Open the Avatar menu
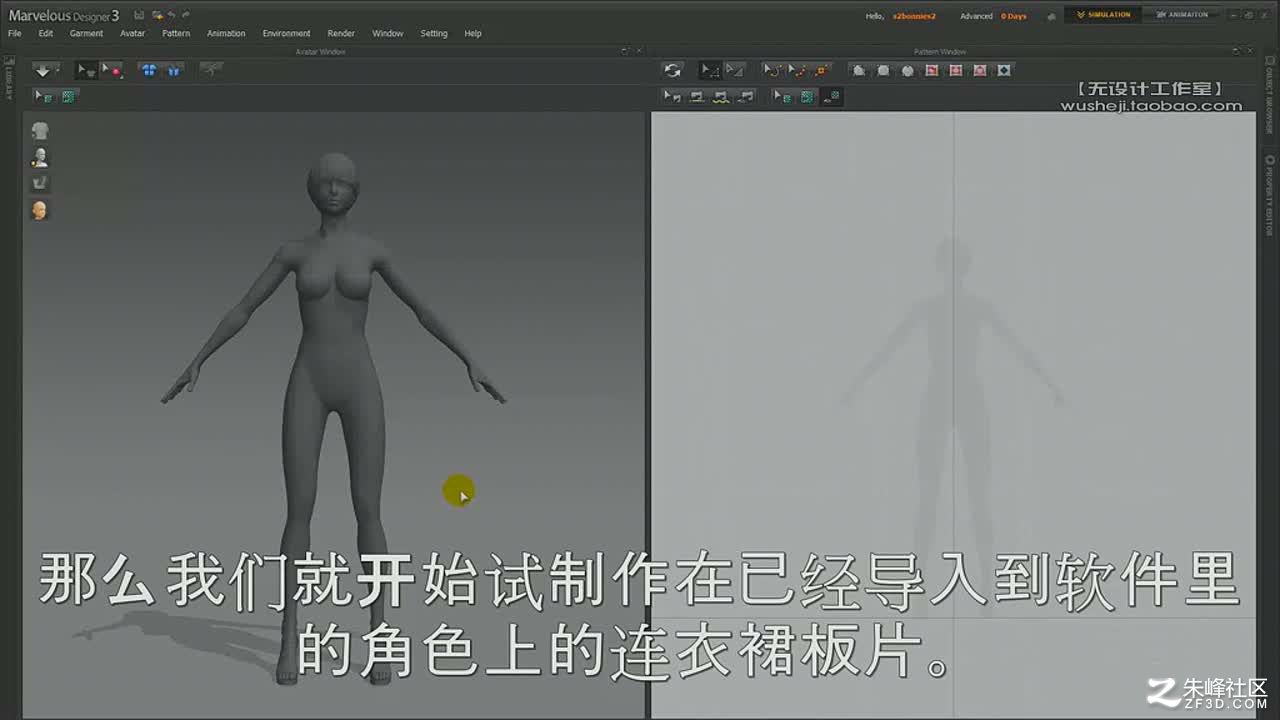Screen dimensions: 1280x720 (x=132, y=33)
